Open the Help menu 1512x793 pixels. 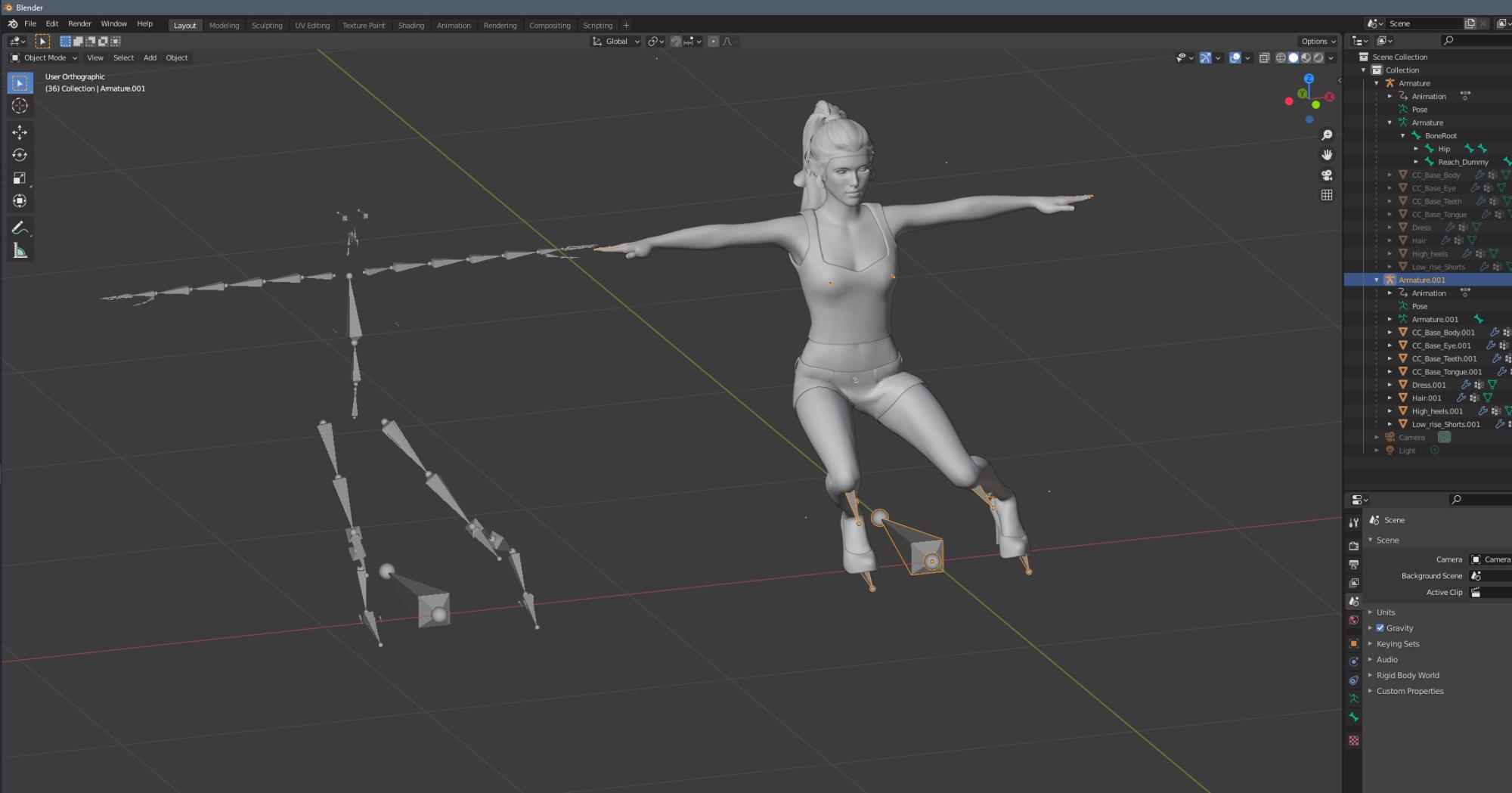pyautogui.click(x=144, y=23)
